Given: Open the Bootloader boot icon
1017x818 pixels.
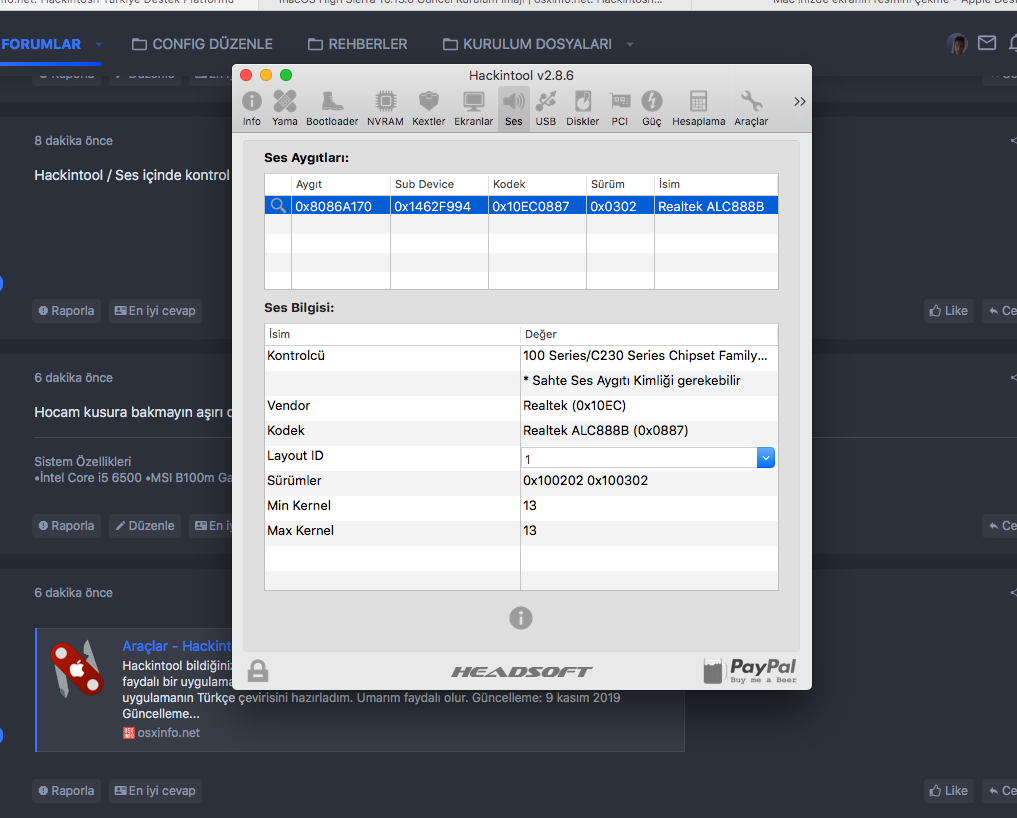Looking at the screenshot, I should (332, 108).
